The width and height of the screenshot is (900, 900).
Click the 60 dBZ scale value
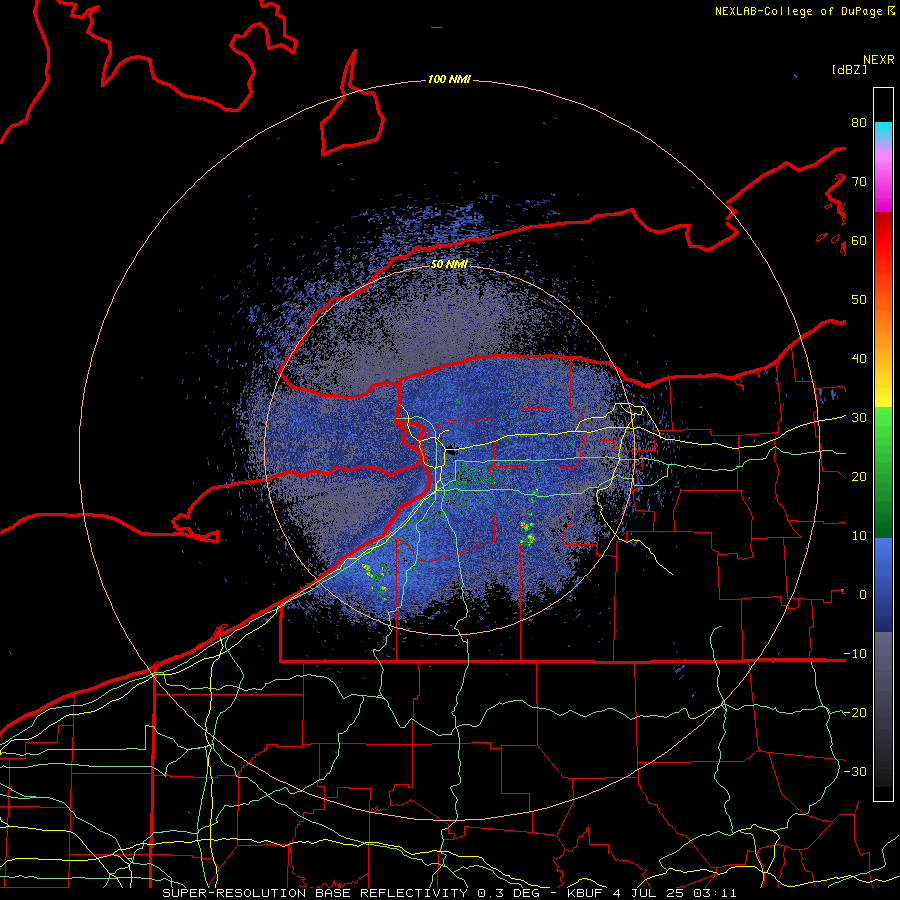[x=859, y=240]
